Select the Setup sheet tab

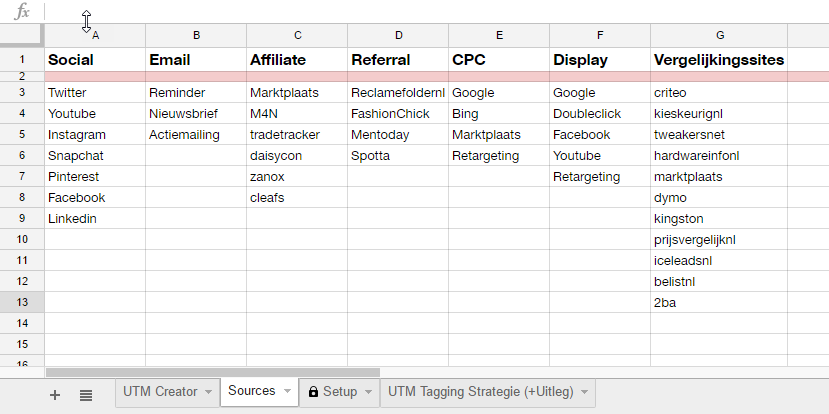[340, 392]
